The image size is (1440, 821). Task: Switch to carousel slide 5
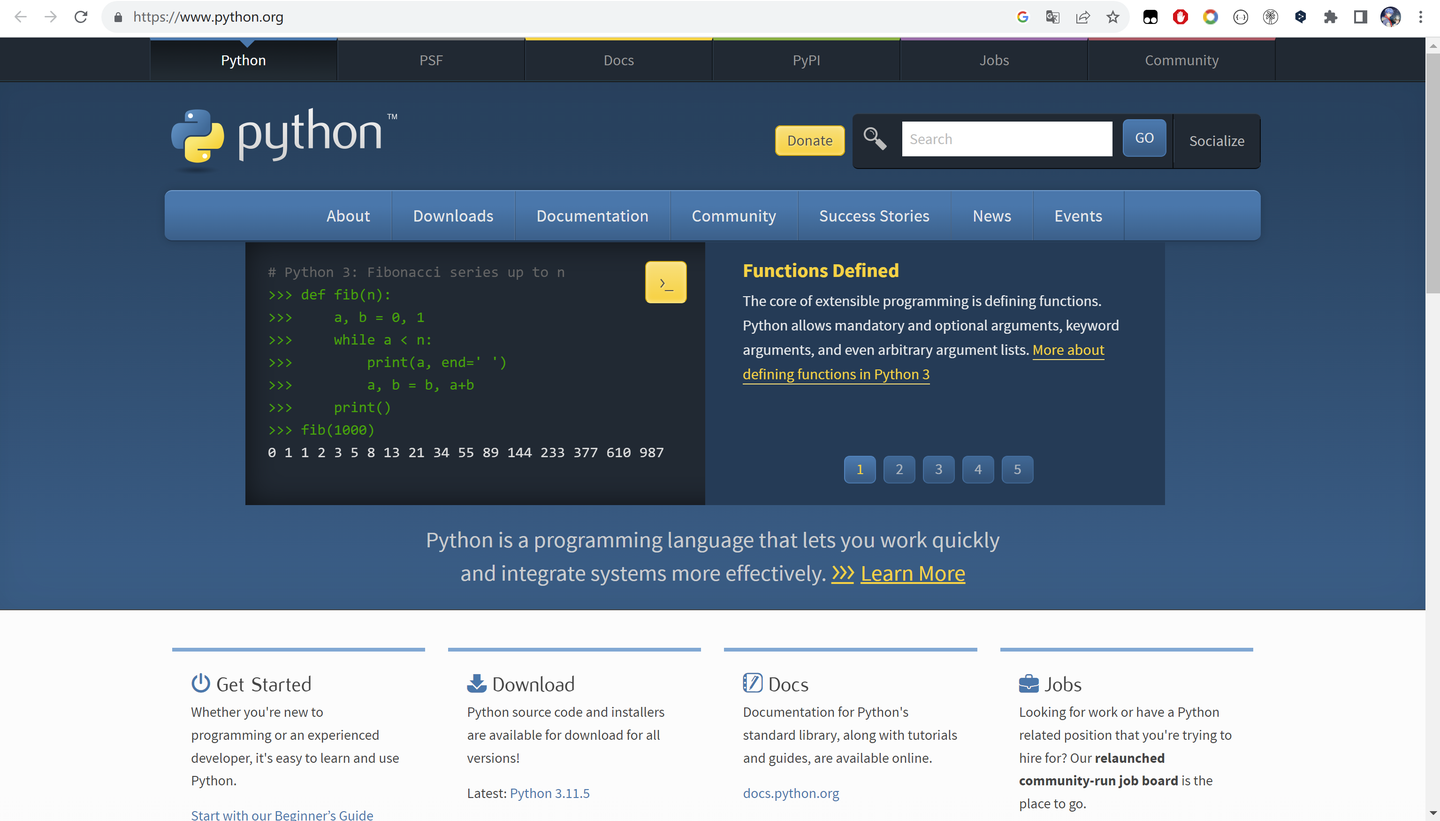1017,469
